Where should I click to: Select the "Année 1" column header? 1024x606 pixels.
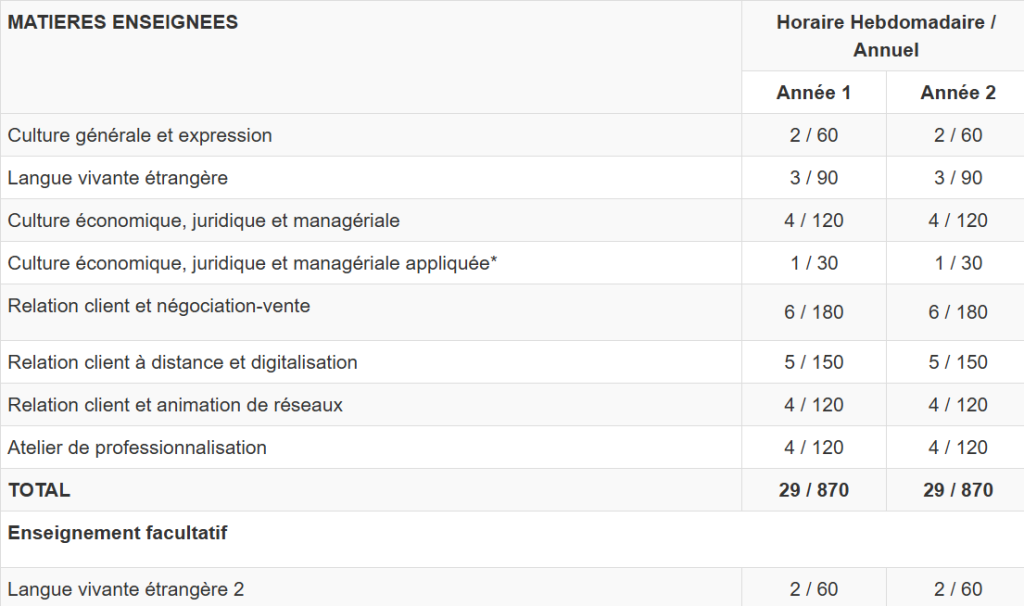[813, 93]
